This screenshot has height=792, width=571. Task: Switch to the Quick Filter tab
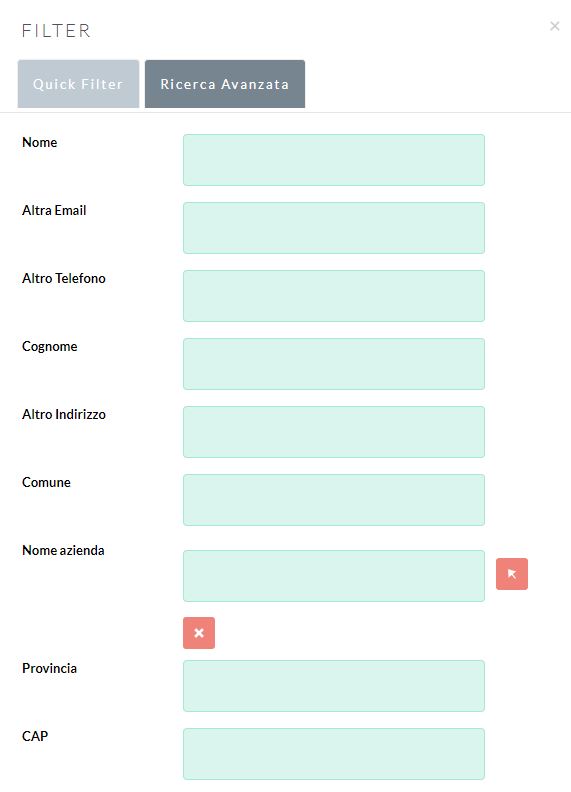[78, 84]
